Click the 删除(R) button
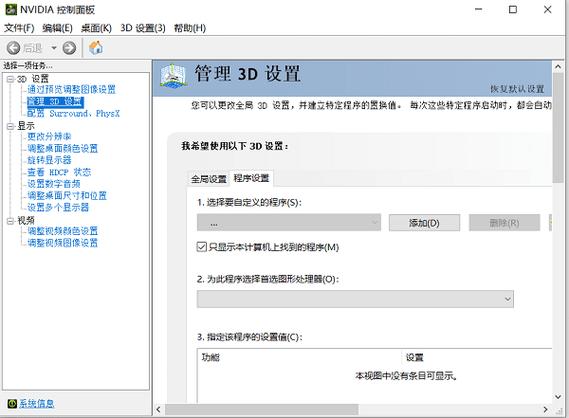569x418 pixels. [x=504, y=222]
